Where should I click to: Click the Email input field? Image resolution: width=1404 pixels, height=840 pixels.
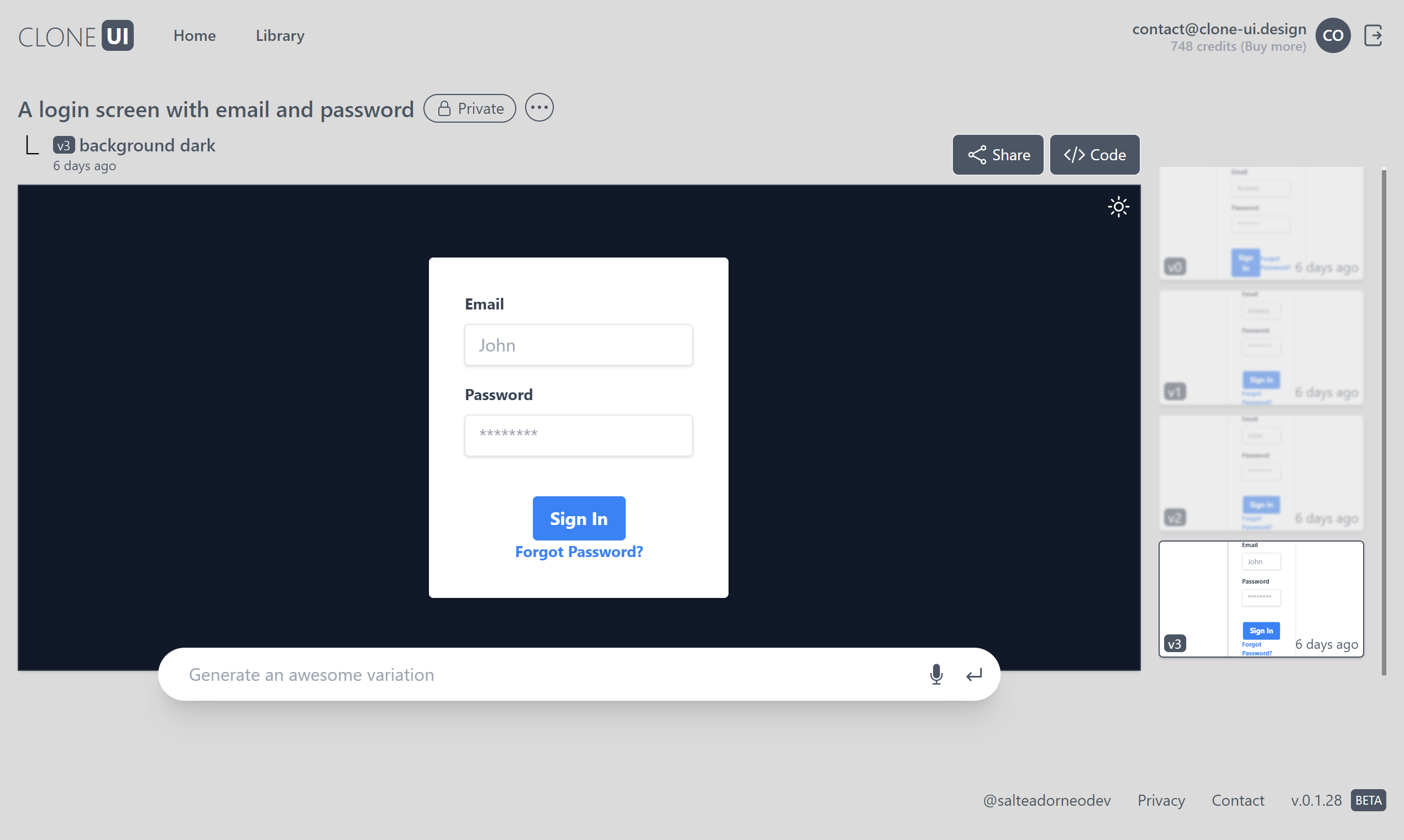click(578, 344)
